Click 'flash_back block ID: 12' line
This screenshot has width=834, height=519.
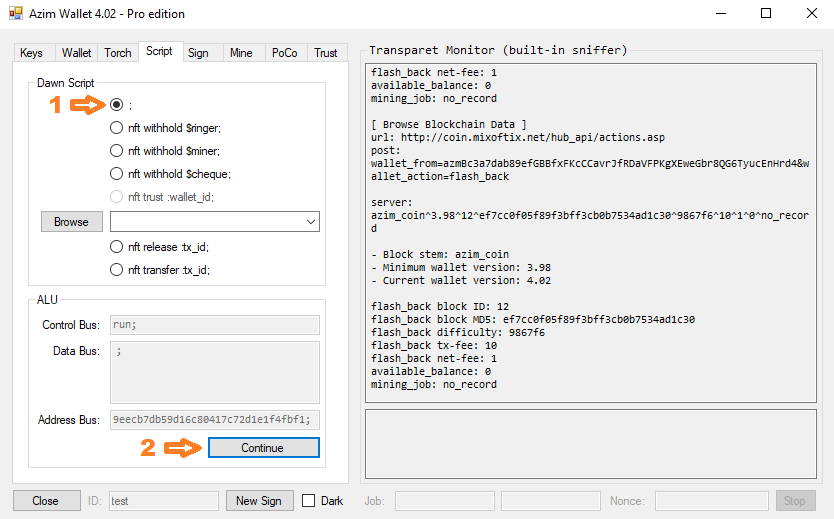[x=440, y=306]
